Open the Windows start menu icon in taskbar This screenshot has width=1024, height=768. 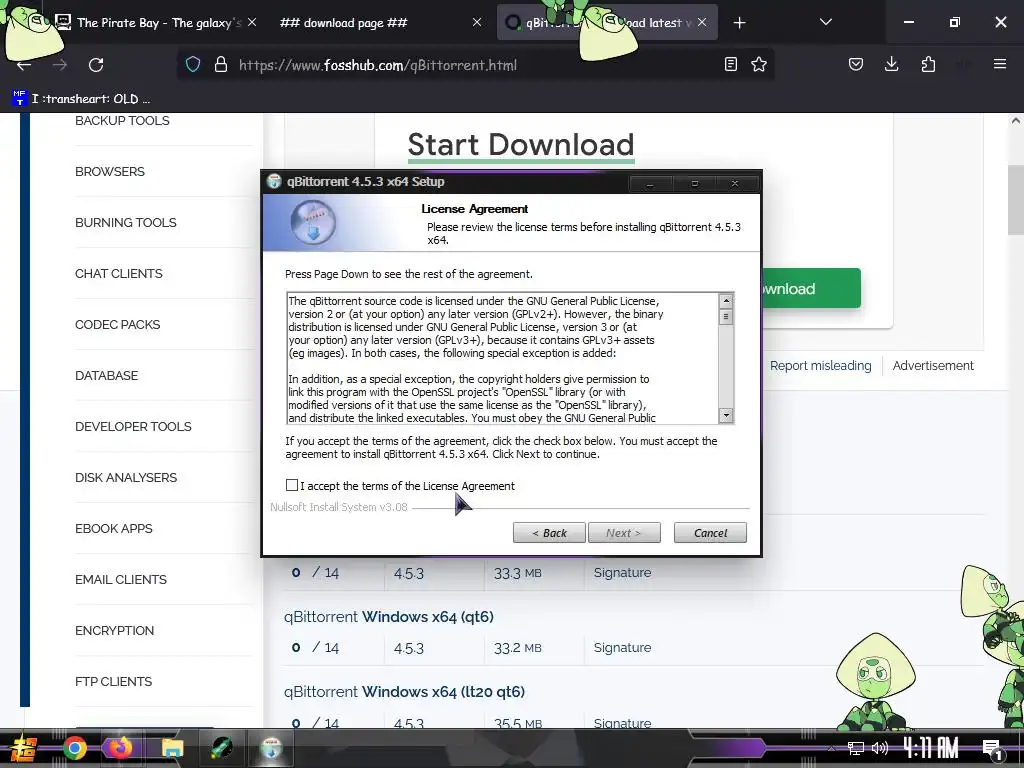[23, 748]
